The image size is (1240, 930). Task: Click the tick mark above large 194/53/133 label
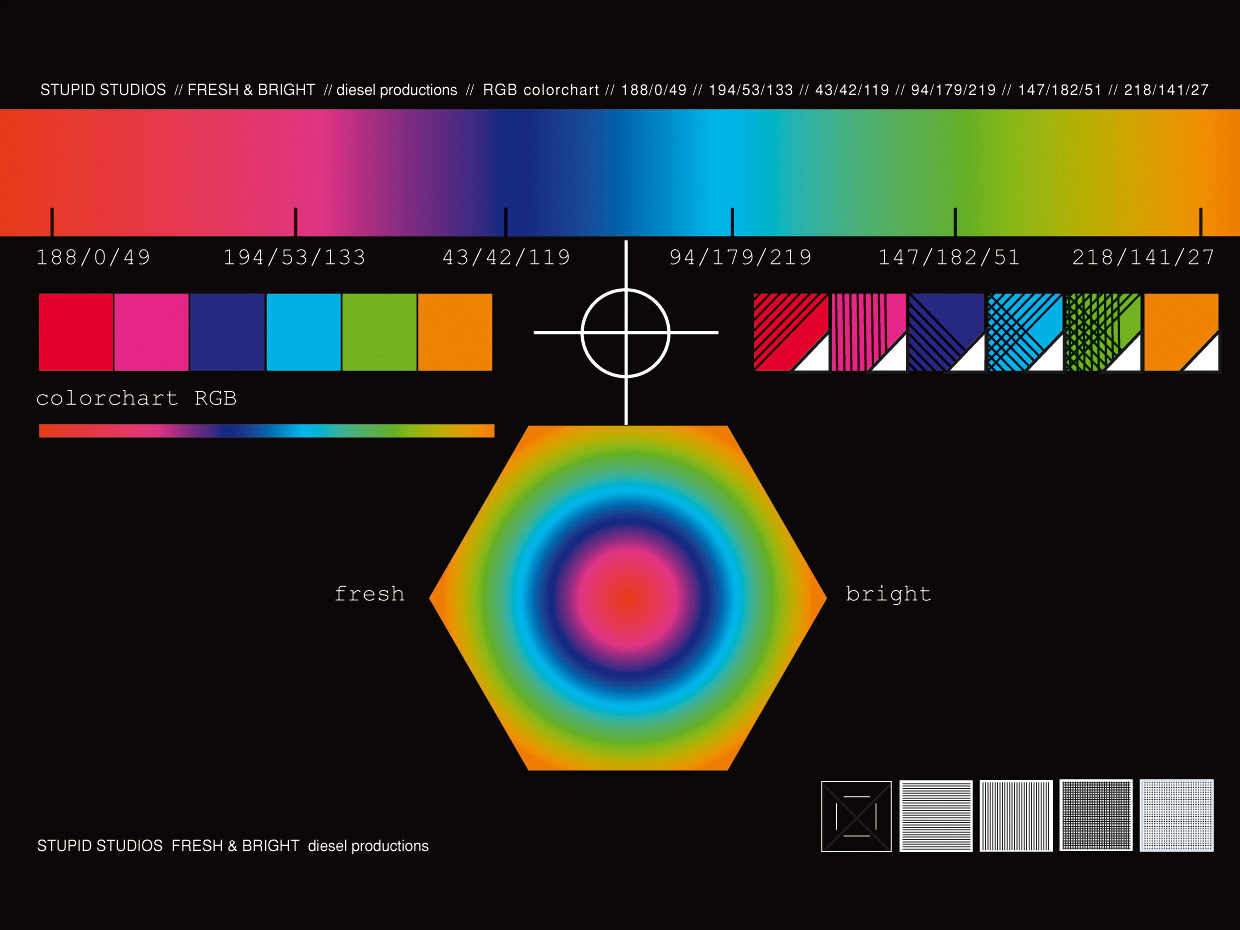[296, 222]
